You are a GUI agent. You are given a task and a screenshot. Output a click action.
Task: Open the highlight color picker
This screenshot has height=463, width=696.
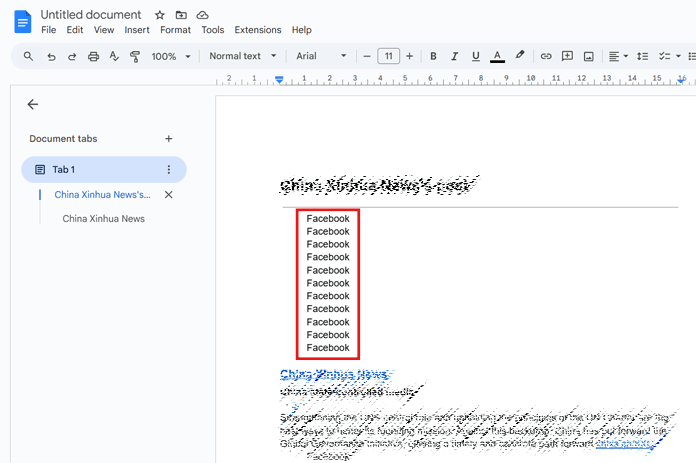[x=520, y=55]
